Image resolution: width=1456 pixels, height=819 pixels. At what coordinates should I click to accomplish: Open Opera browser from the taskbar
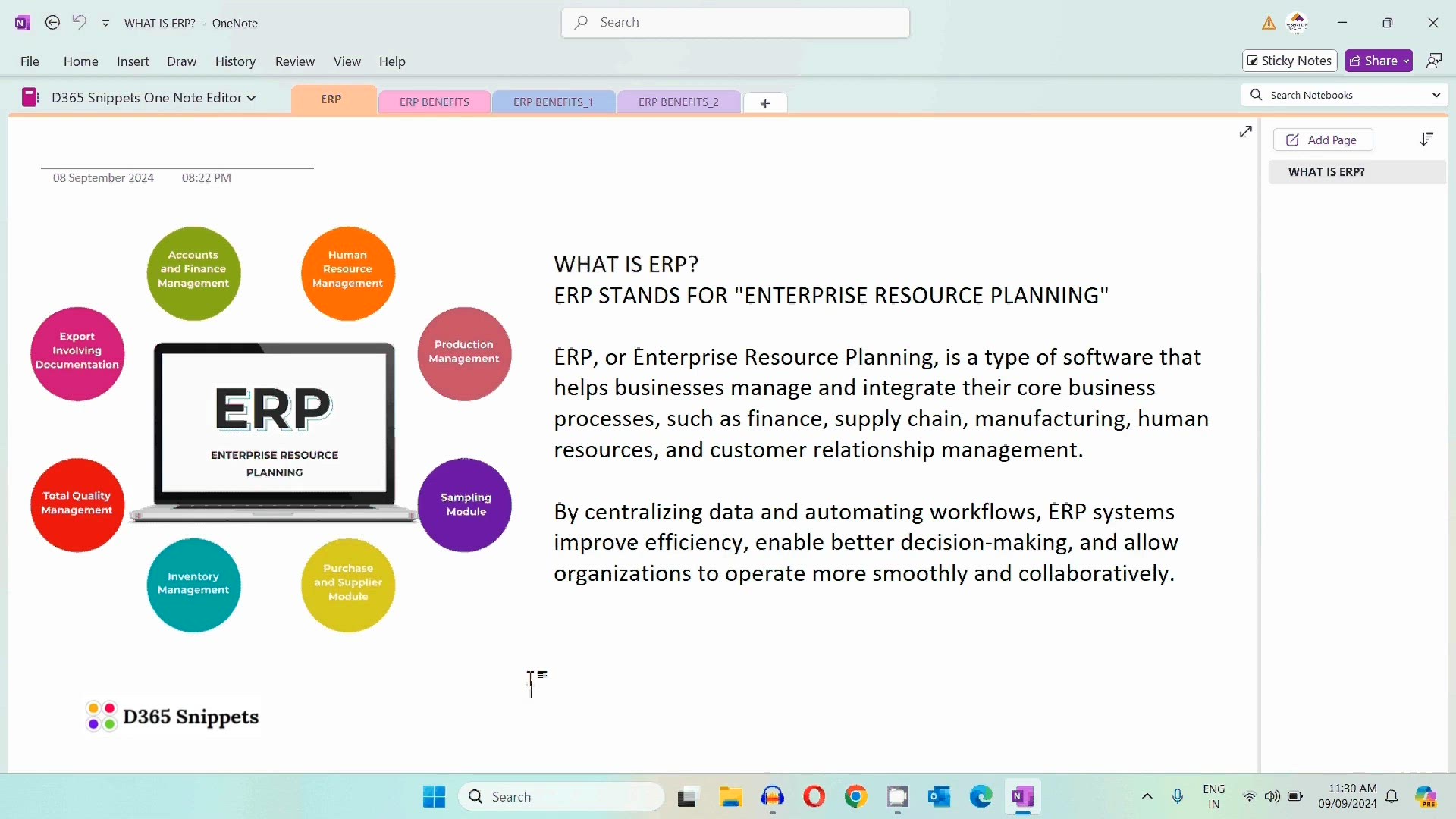point(814,797)
